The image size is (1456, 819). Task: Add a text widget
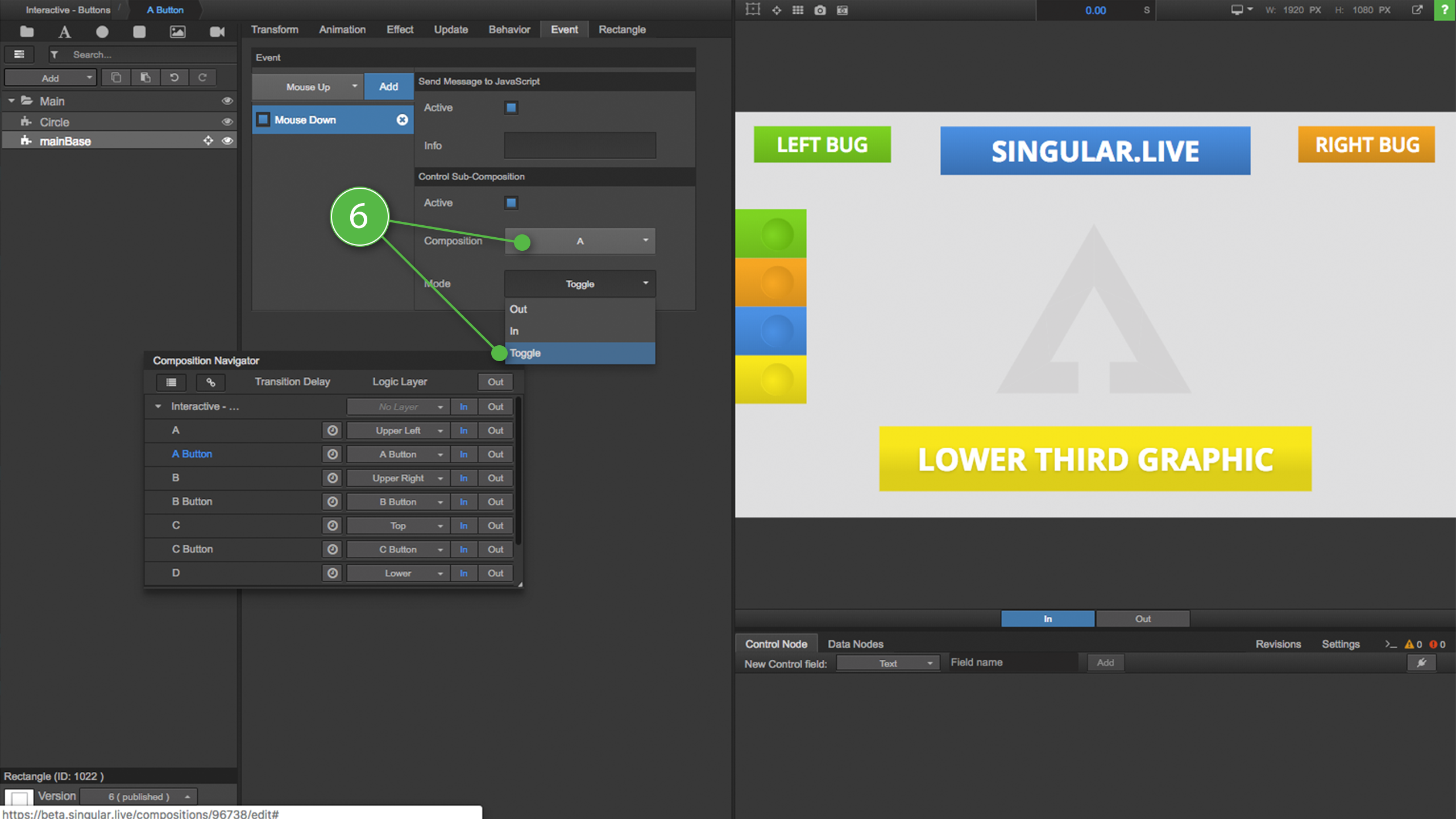(x=65, y=32)
